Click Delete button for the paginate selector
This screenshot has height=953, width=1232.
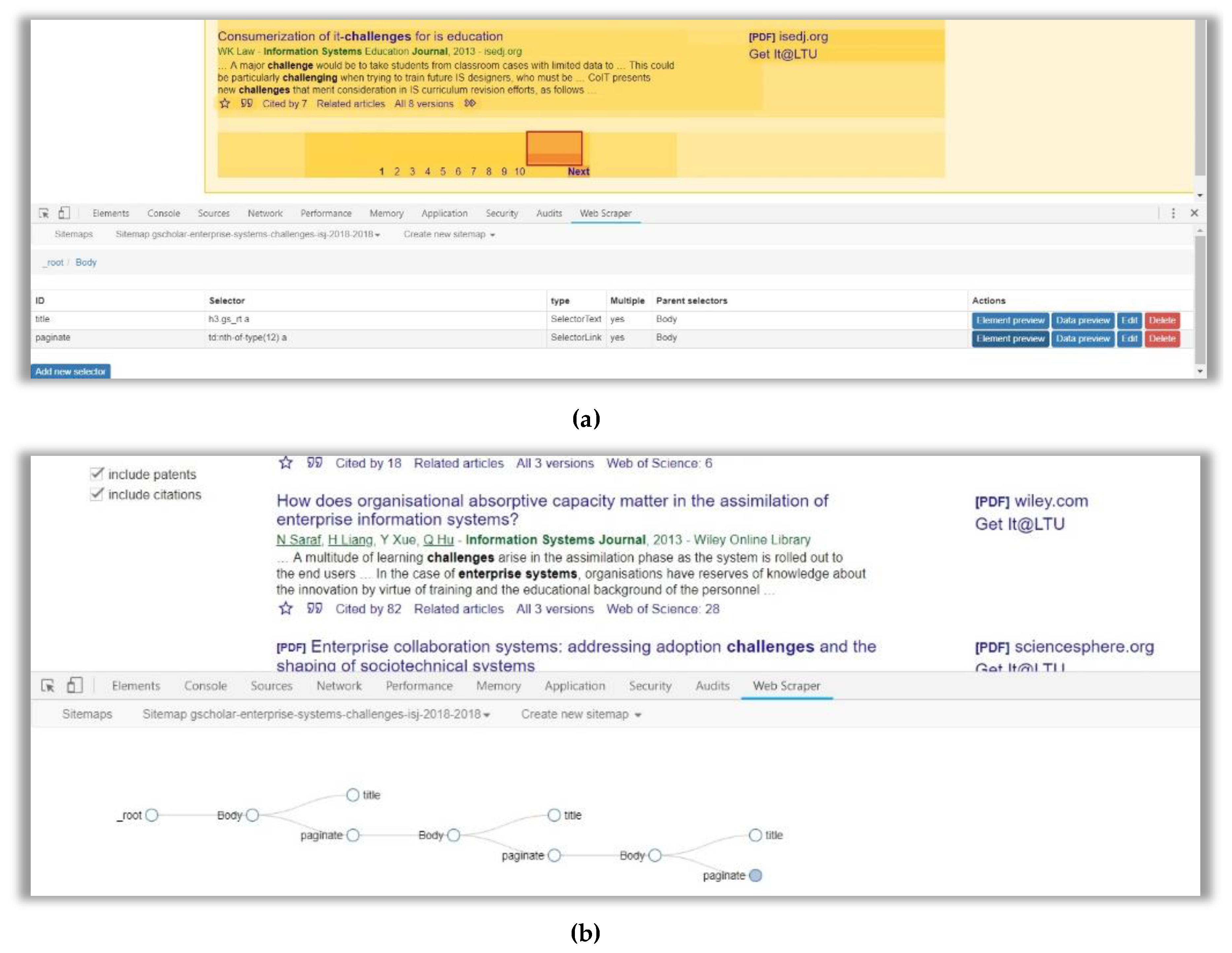tap(1162, 339)
